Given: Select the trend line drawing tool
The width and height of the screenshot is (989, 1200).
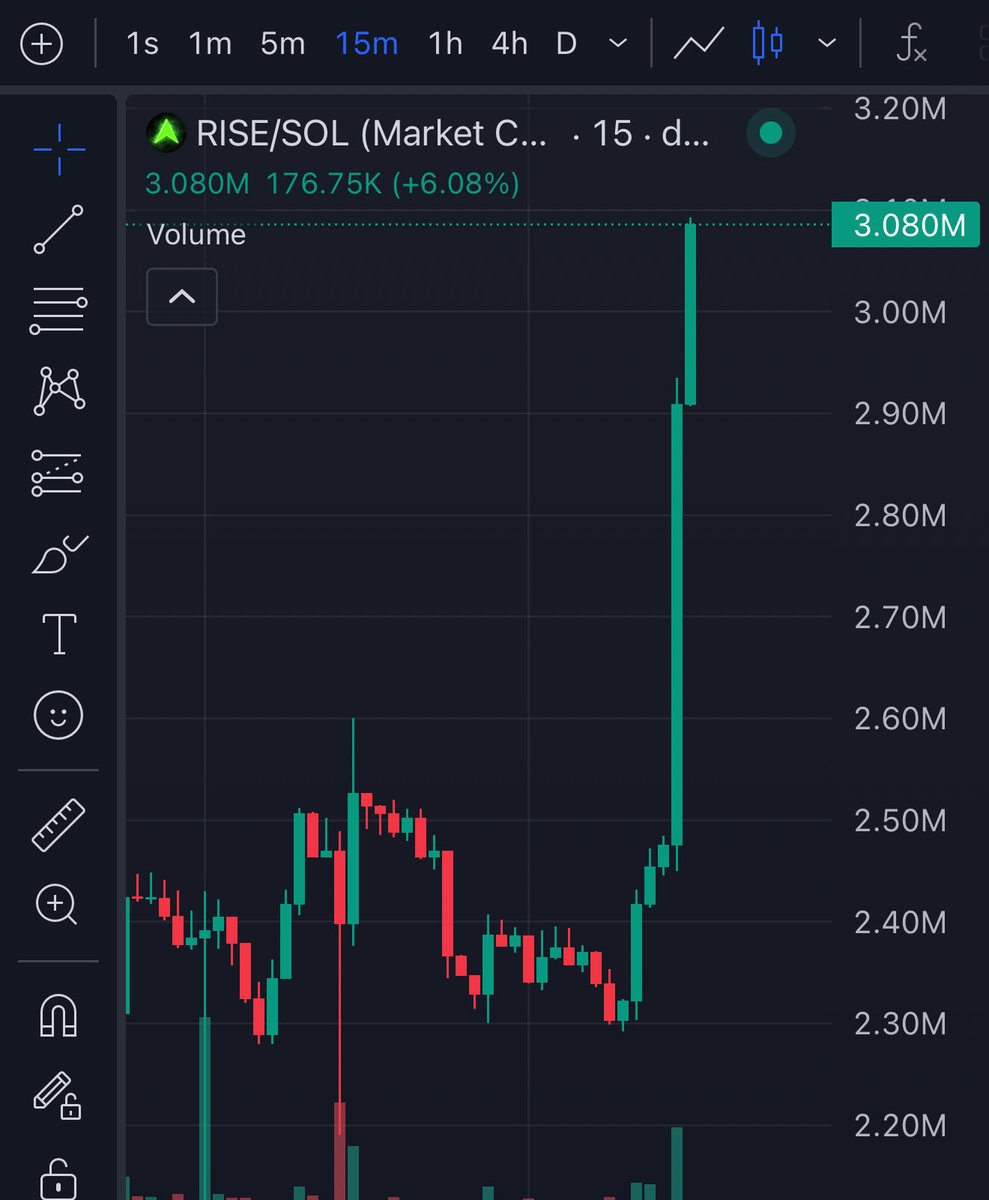Looking at the screenshot, I should tap(59, 229).
